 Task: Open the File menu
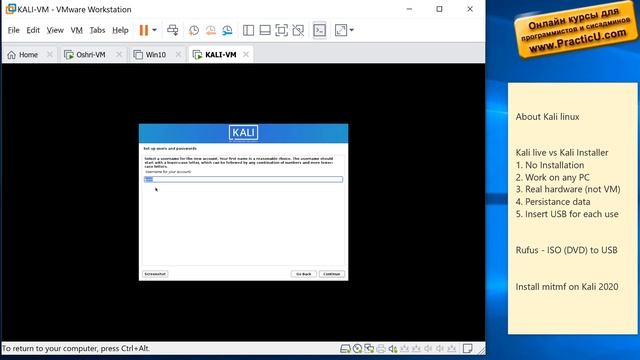[13, 30]
